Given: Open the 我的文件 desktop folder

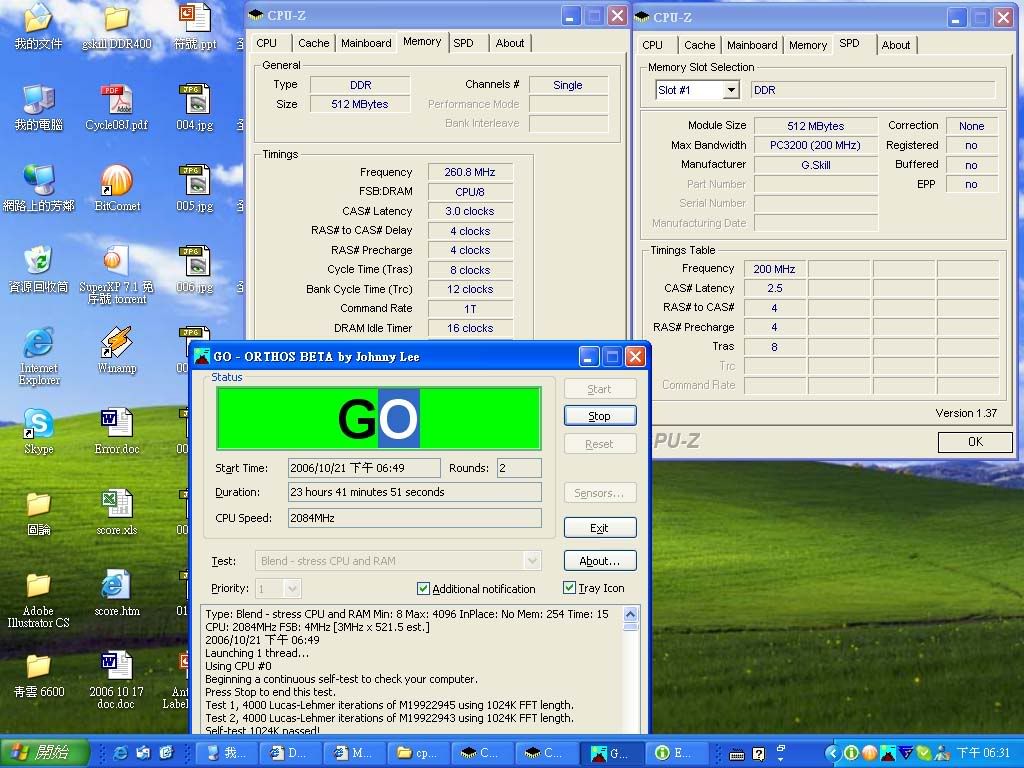Looking at the screenshot, I should [x=38, y=26].
